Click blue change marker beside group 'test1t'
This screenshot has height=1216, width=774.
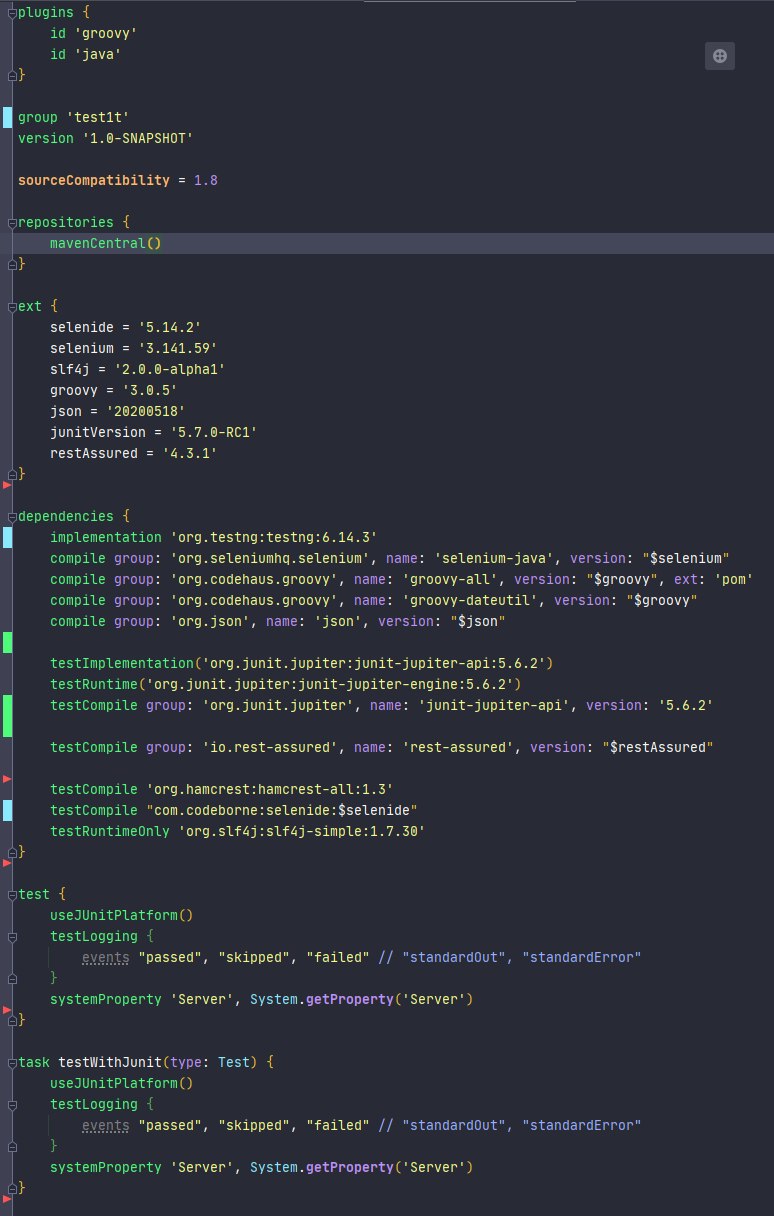(x=8, y=117)
